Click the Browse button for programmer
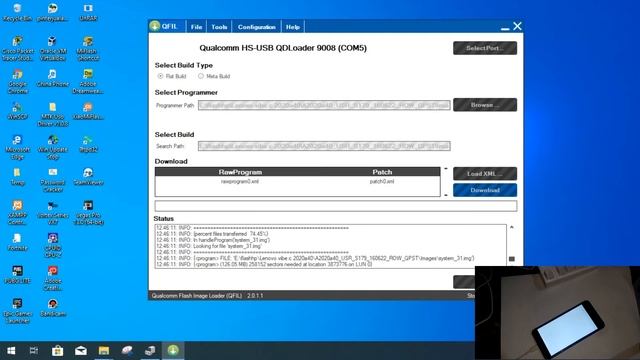The image size is (640, 360). coord(485,105)
